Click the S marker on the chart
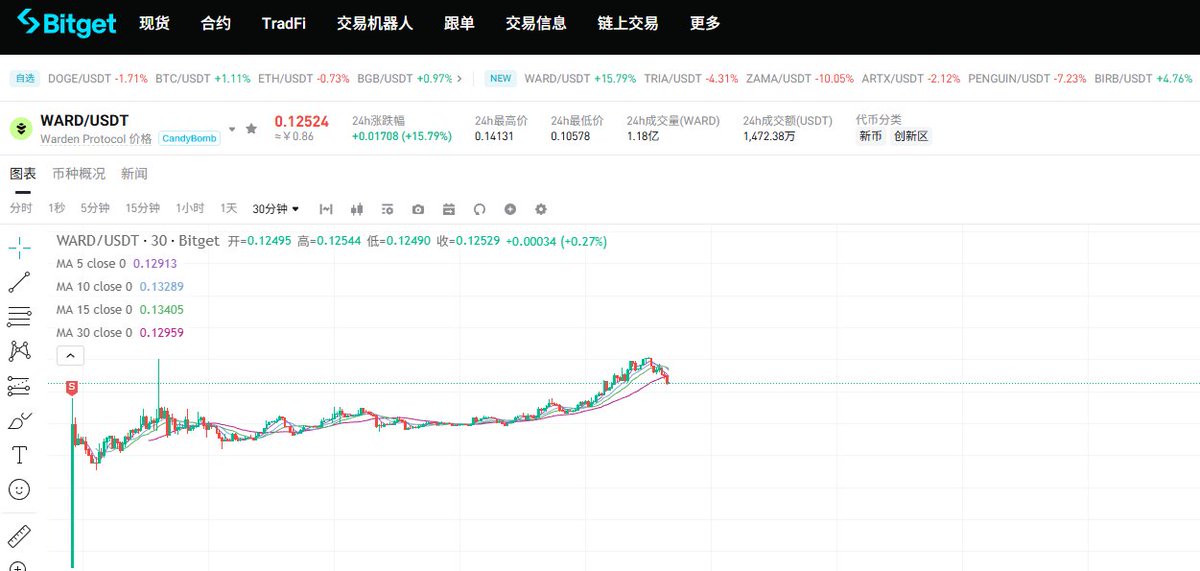The width and height of the screenshot is (1200, 571). [71, 386]
